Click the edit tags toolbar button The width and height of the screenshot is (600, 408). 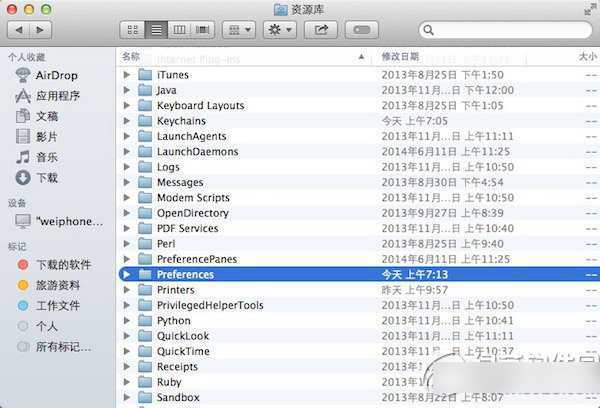(x=362, y=30)
